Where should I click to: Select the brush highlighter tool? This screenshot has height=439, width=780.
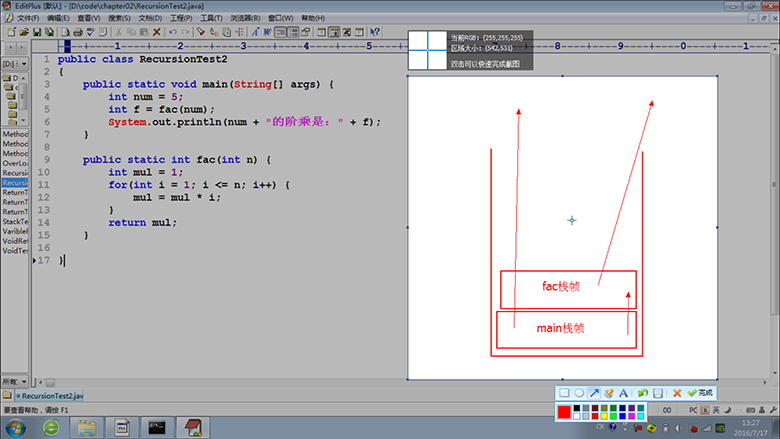point(608,394)
